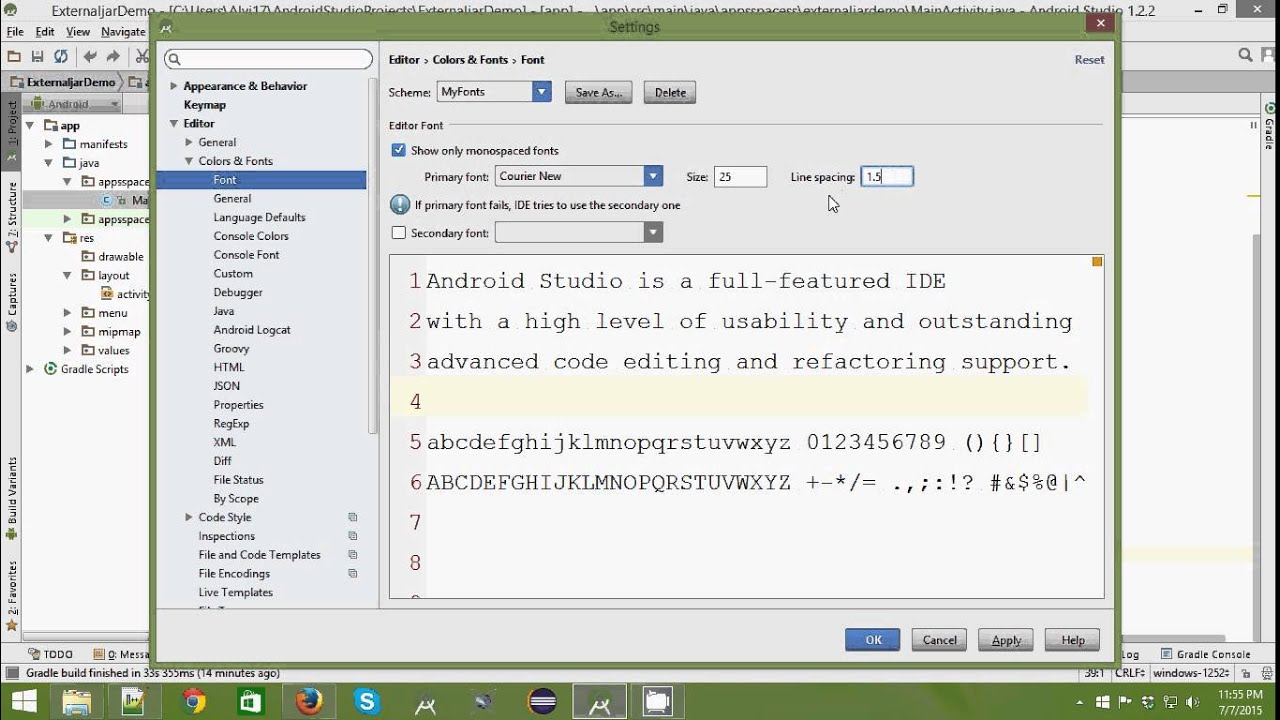Viewport: 1280px width, 720px height.
Task: Select Console Colors settings item
Action: click(x=251, y=236)
